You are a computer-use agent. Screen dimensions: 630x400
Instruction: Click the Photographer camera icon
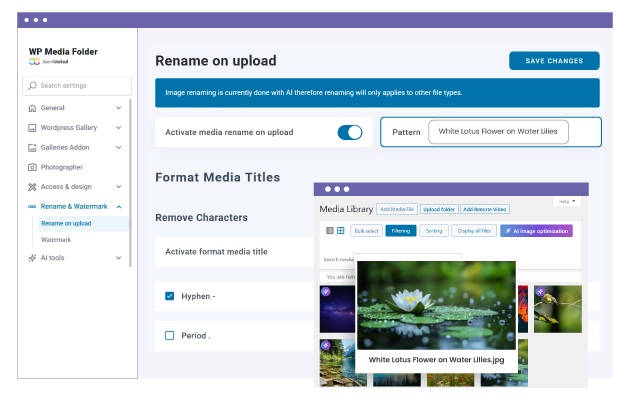coord(32,167)
